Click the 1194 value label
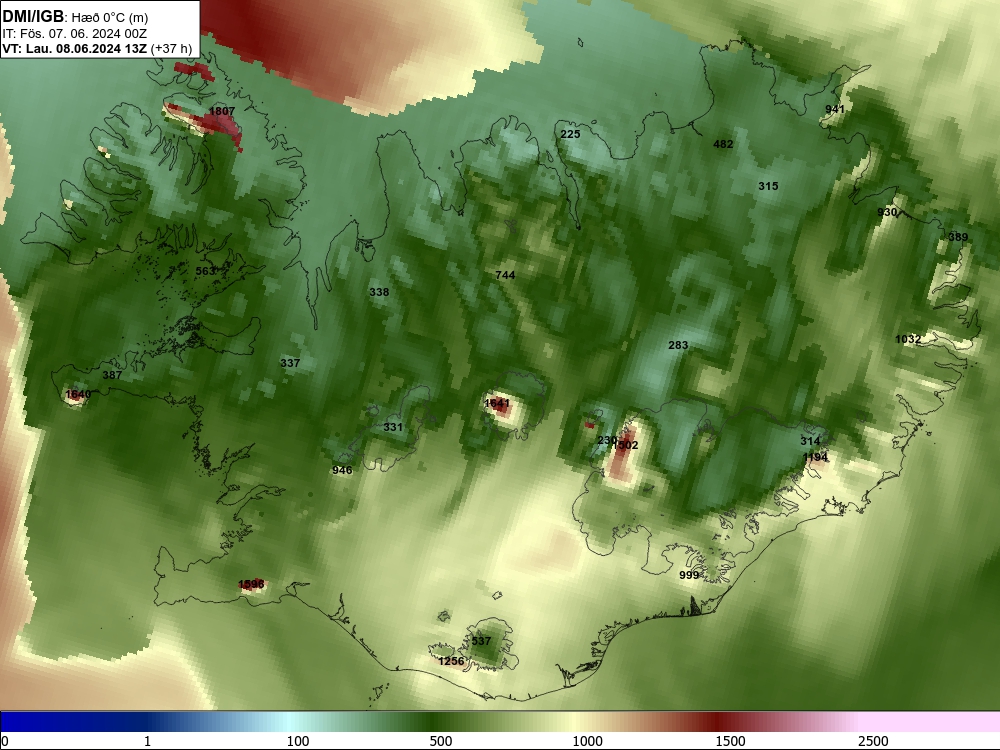 pyautogui.click(x=815, y=457)
